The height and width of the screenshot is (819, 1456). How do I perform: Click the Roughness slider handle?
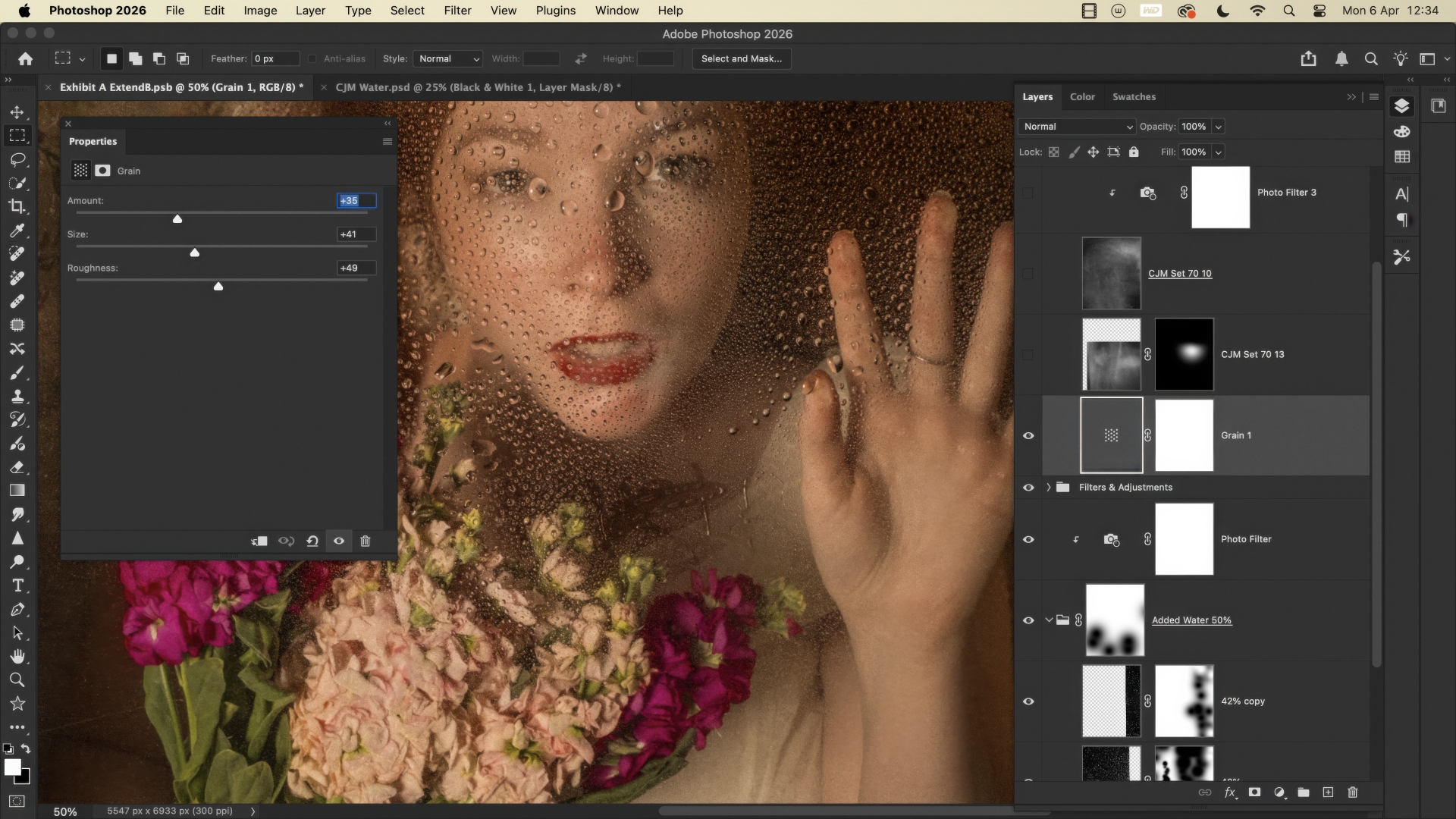coord(218,286)
